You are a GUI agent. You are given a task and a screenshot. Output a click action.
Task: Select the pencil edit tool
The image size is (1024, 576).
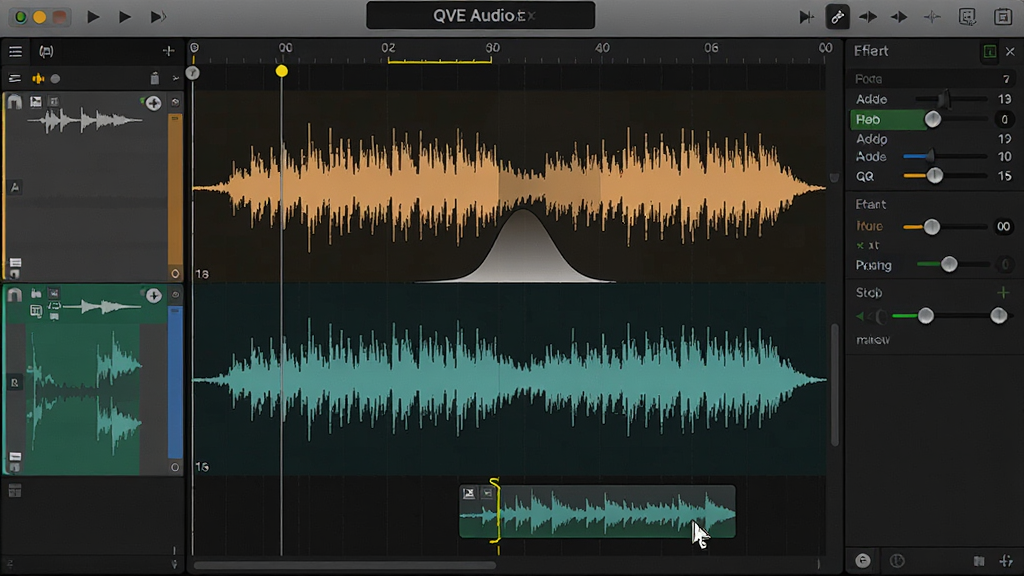click(837, 17)
